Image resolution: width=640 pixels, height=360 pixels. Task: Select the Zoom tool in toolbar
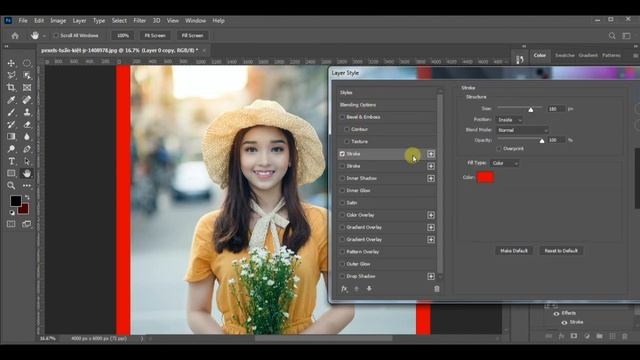tap(11, 186)
